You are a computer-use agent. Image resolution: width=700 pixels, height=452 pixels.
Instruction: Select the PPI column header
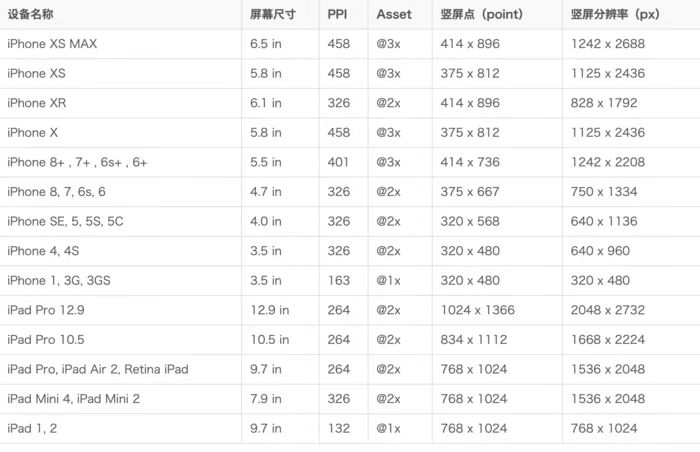click(x=338, y=14)
